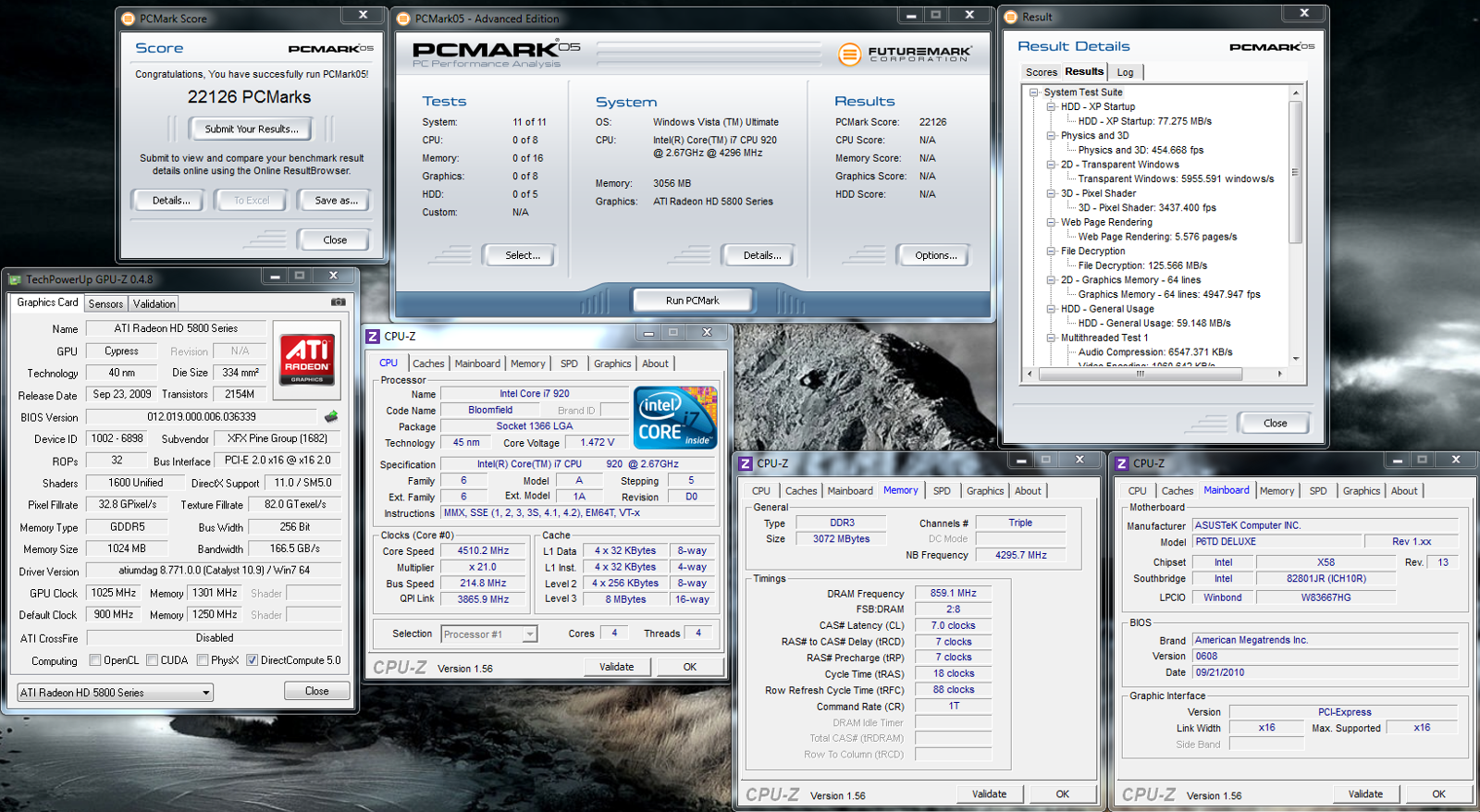1480x812 pixels.
Task: Click Result window title icon
Action: click(1011, 17)
